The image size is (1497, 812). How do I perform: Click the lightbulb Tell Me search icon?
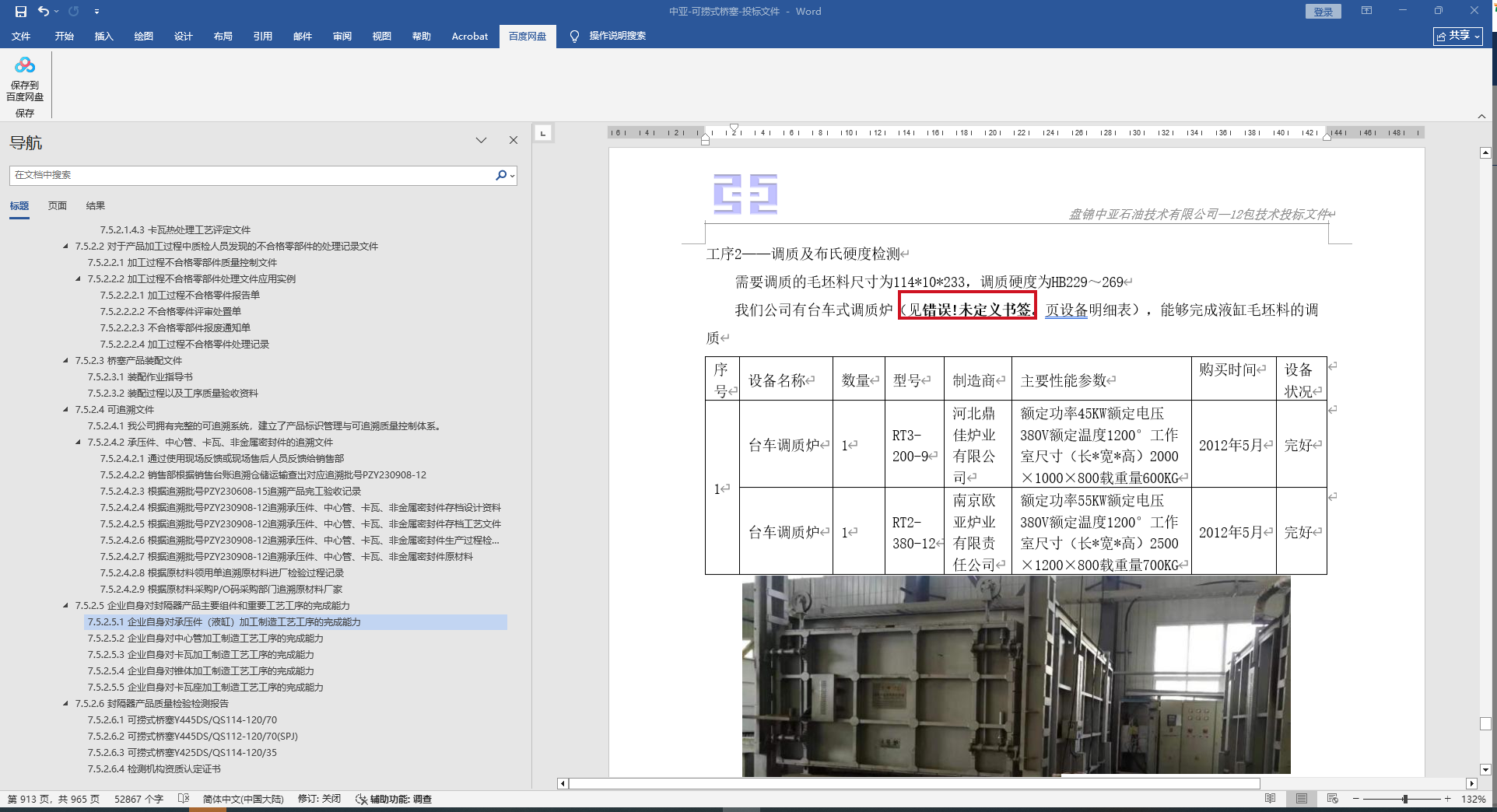pyautogui.click(x=574, y=37)
